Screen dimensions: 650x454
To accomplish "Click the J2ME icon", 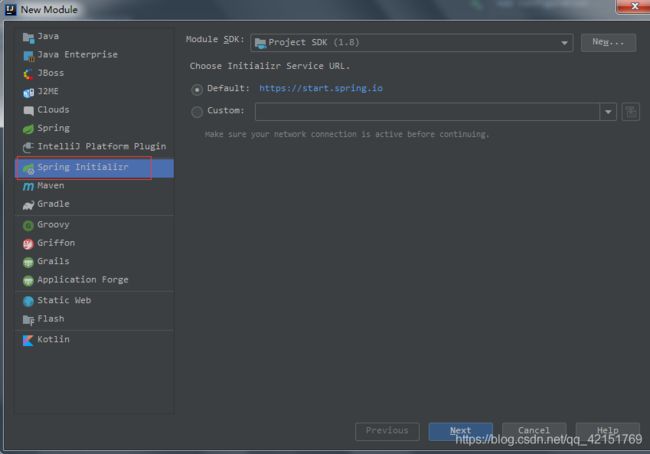I will coord(28,92).
